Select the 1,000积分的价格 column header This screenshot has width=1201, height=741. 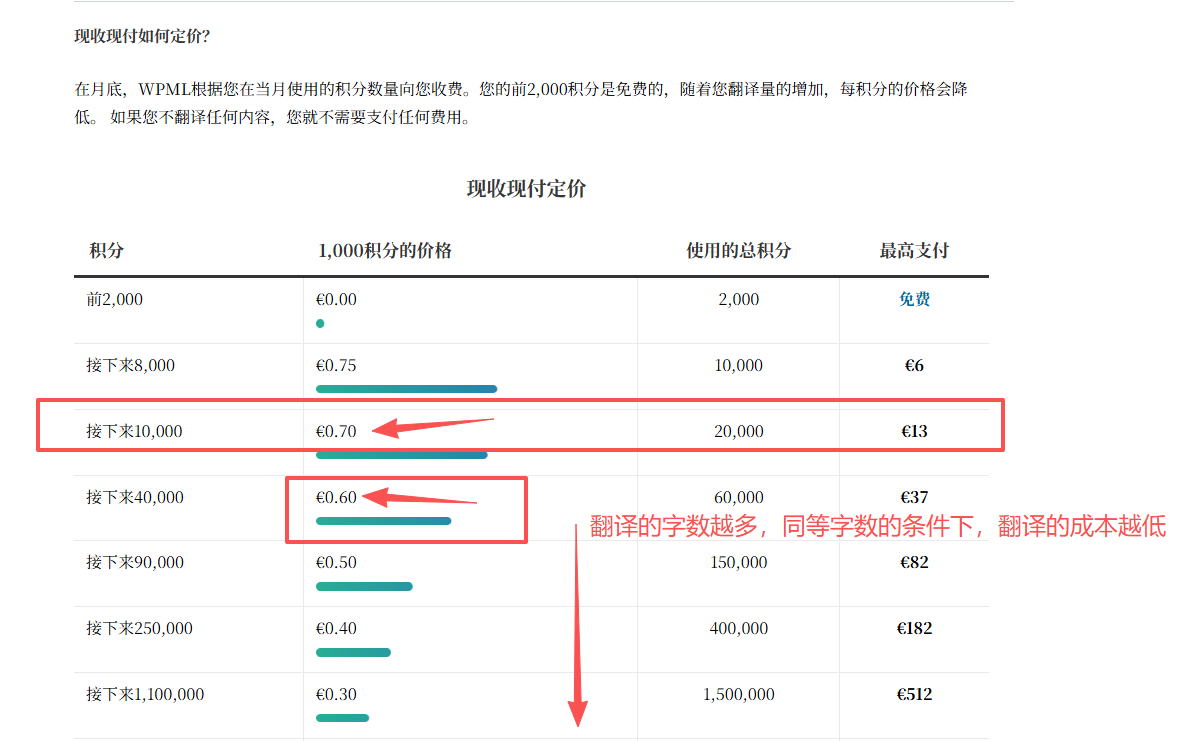click(x=385, y=251)
